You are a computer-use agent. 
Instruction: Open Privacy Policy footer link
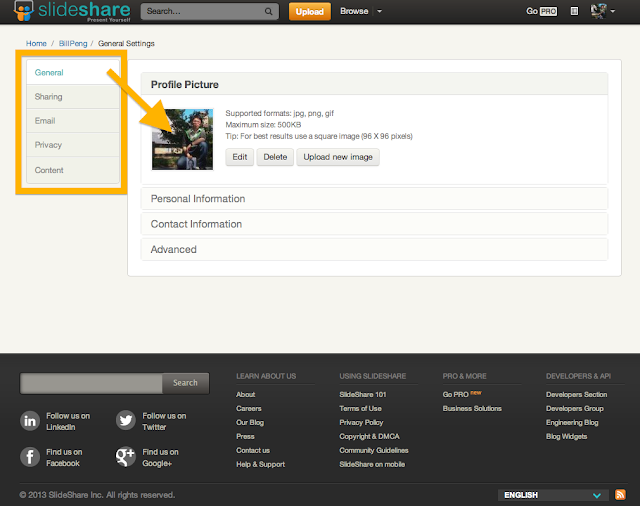(x=361, y=422)
